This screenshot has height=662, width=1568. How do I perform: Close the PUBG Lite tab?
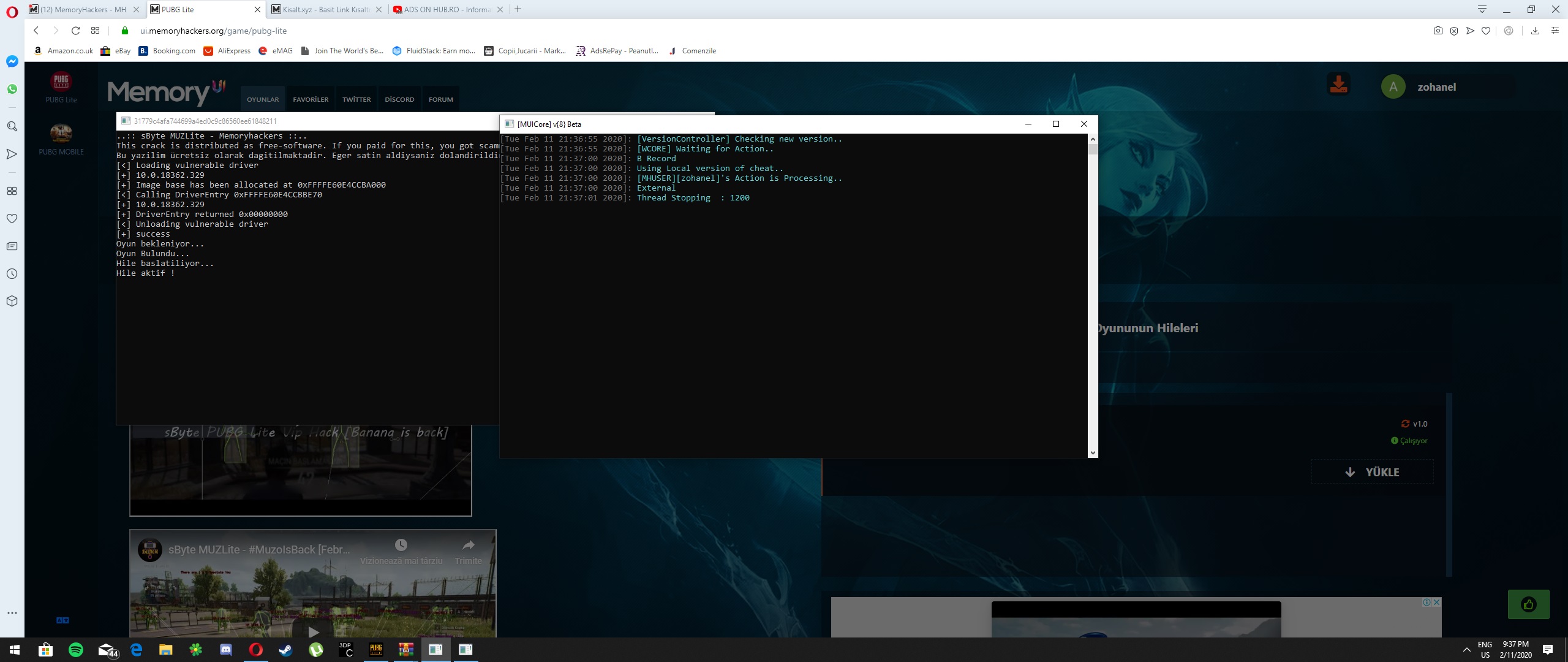tap(257, 10)
